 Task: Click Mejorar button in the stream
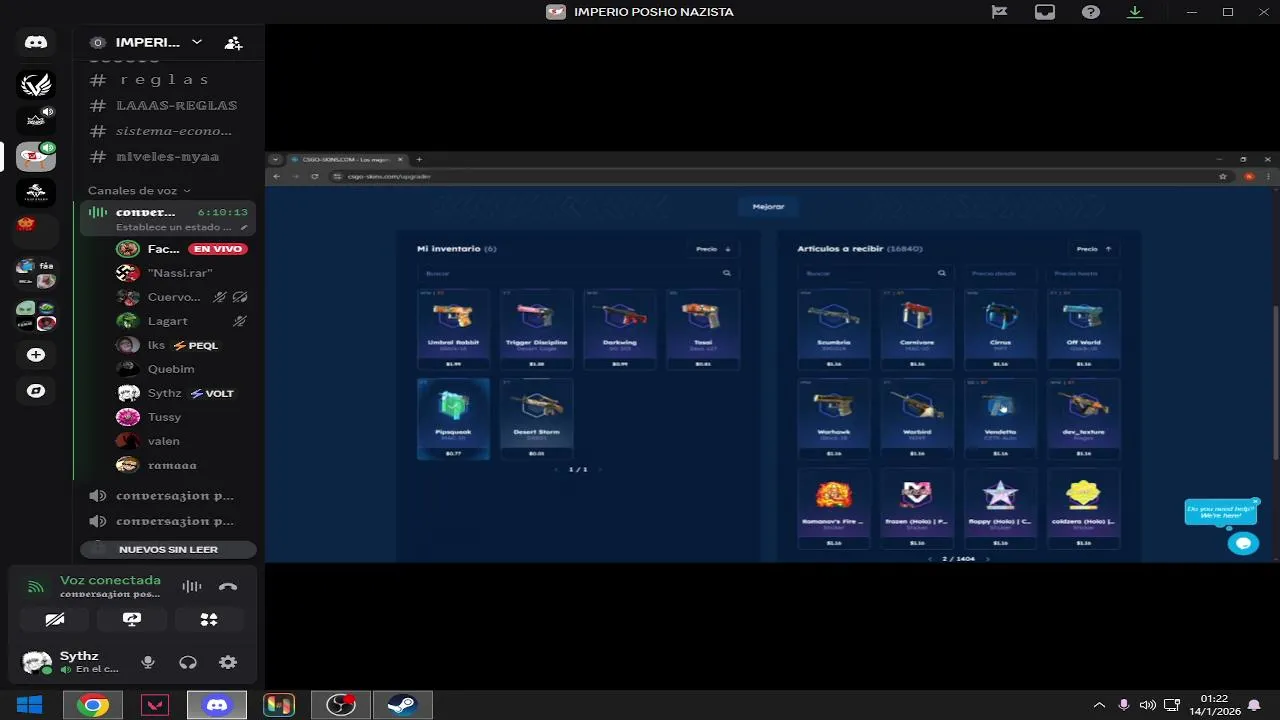768,207
